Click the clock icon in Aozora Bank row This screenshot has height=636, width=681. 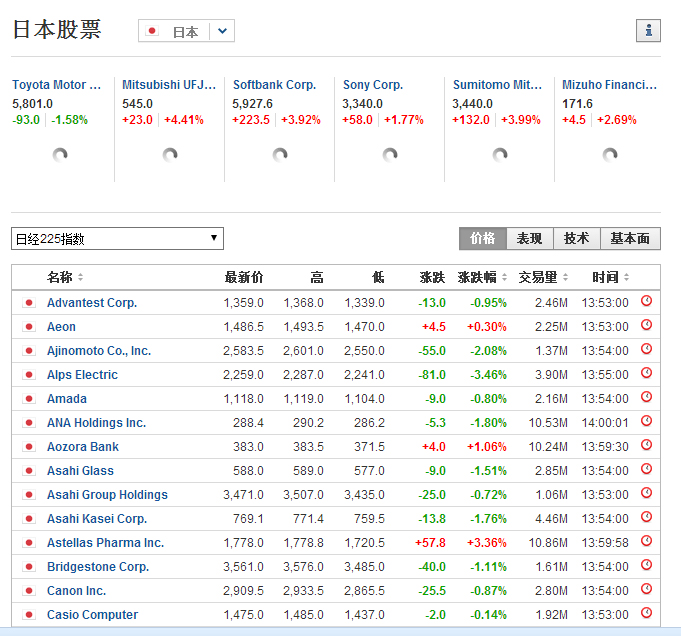click(647, 444)
